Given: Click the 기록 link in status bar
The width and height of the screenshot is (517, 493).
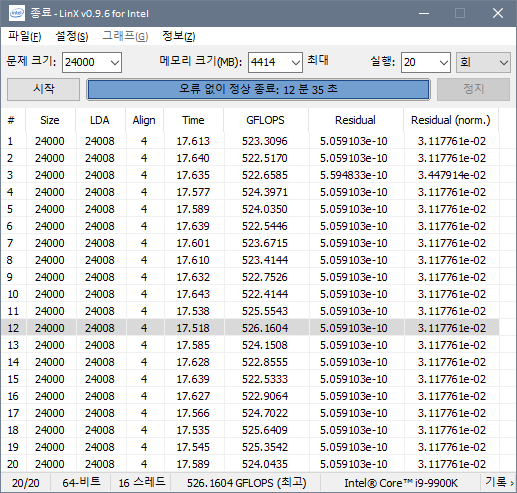Looking at the screenshot, I should (x=499, y=482).
